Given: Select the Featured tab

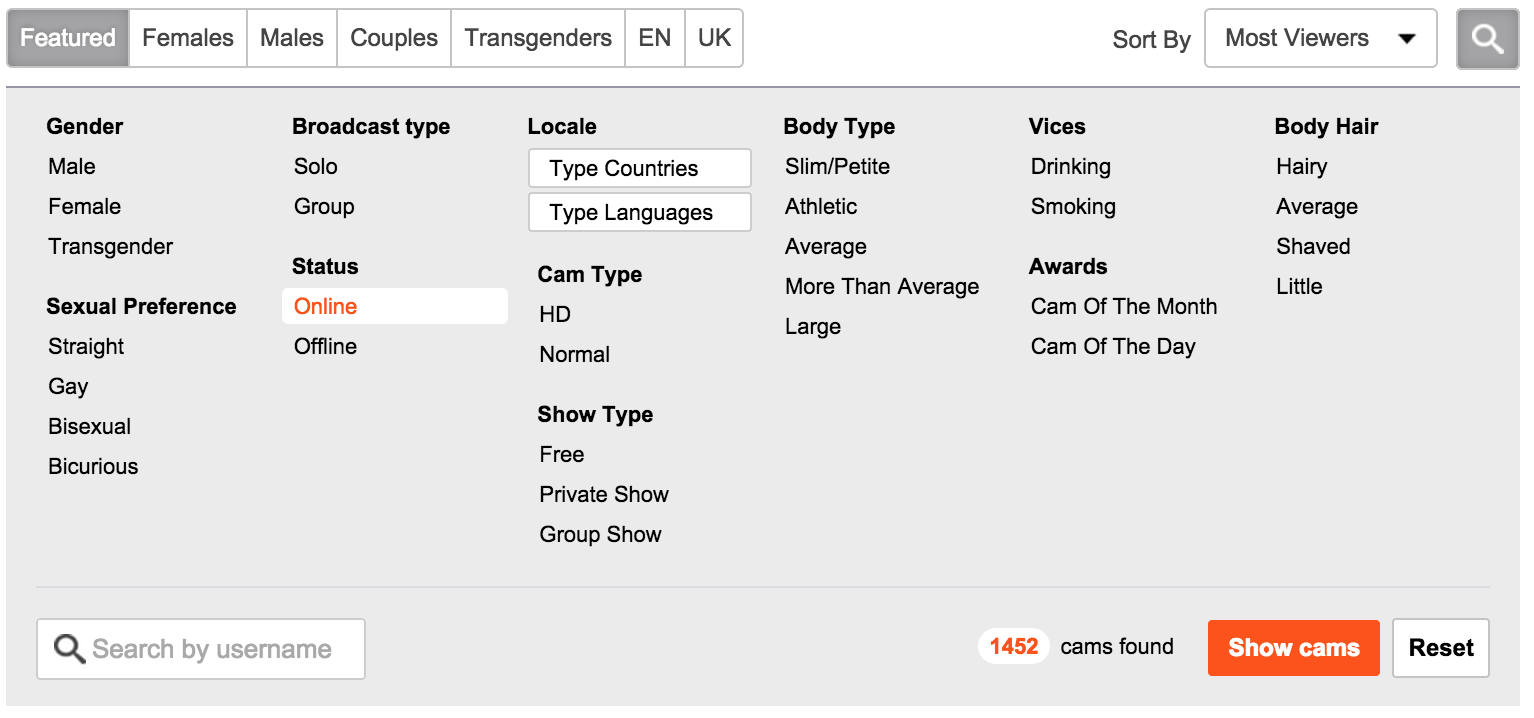Looking at the screenshot, I should click(68, 39).
